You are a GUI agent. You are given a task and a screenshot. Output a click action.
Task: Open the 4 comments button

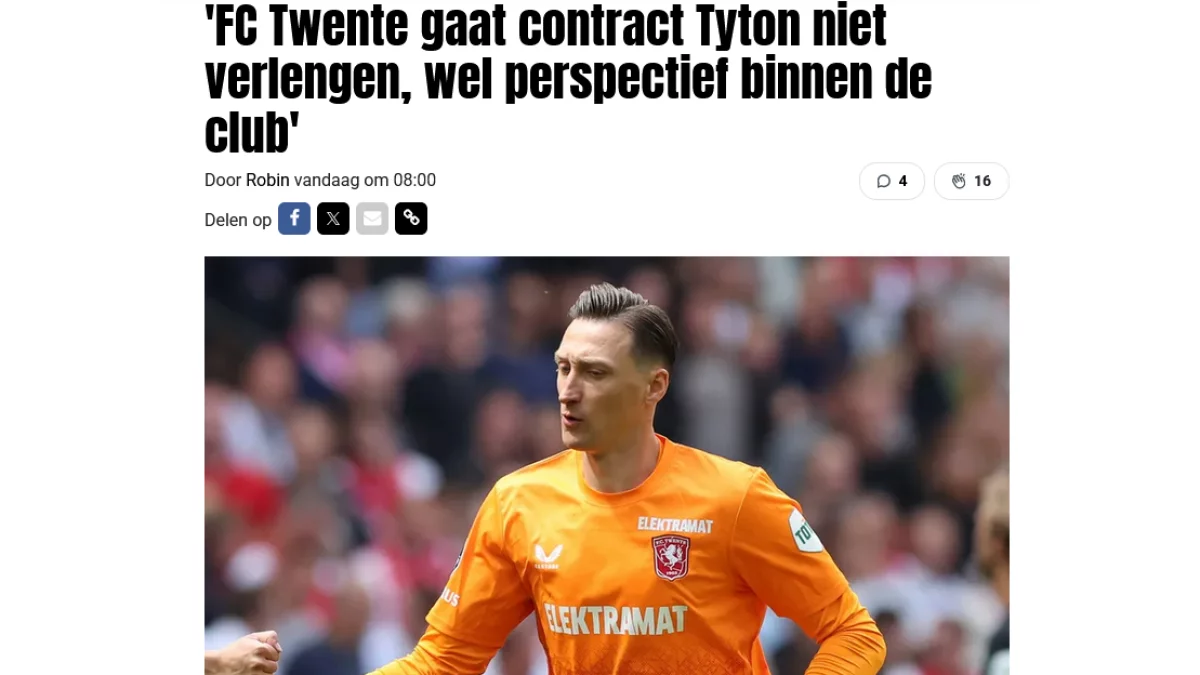892,181
